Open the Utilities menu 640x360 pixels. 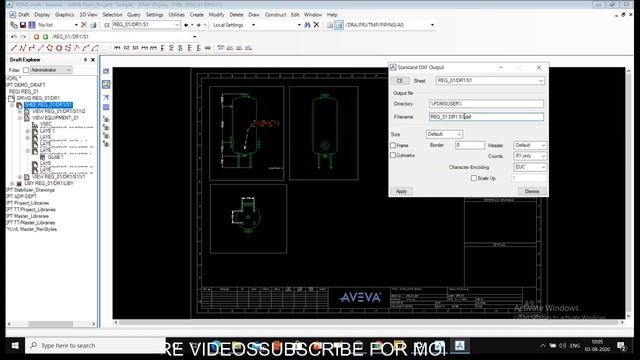coord(176,15)
